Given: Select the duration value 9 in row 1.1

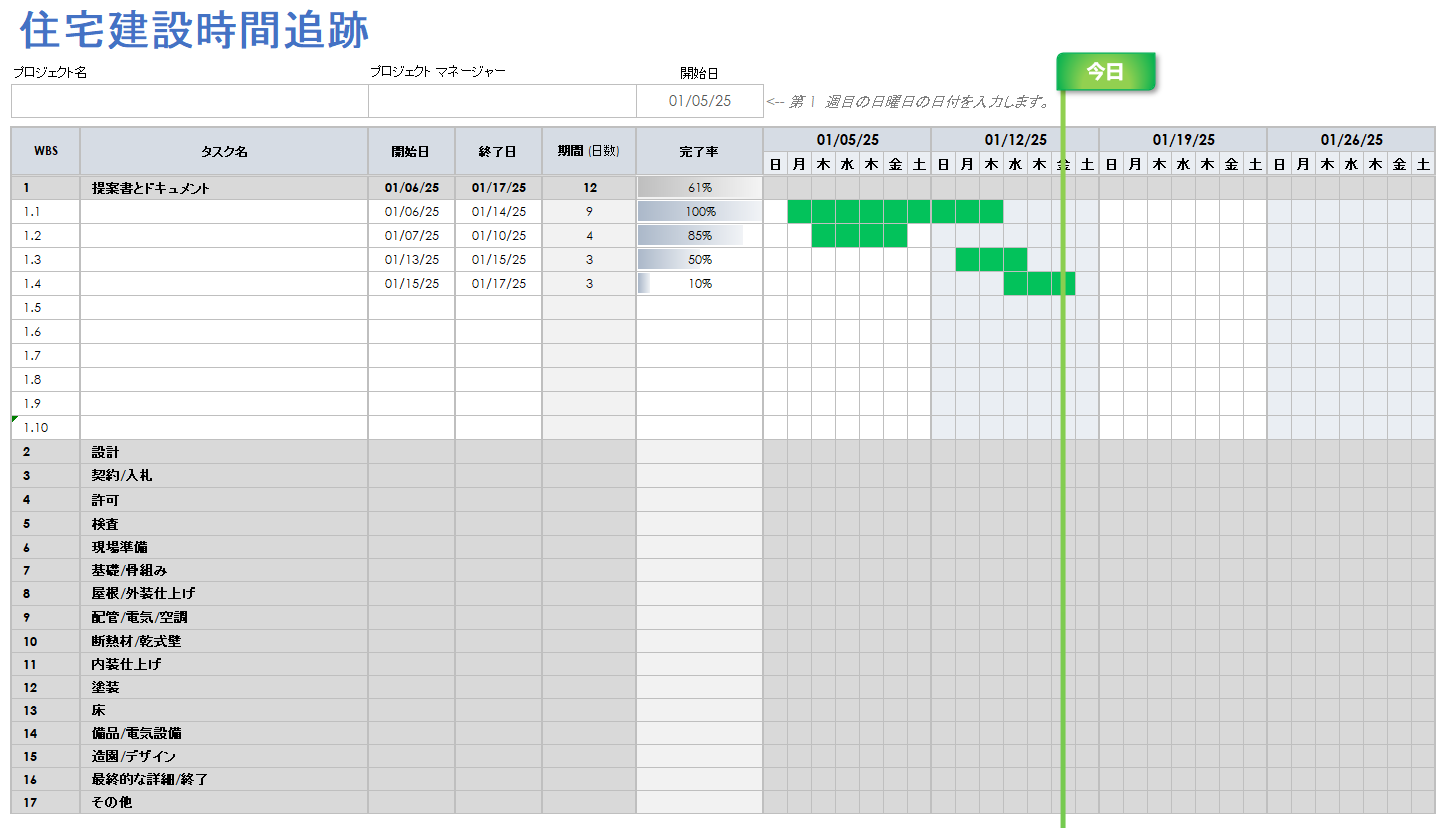Looking at the screenshot, I should [589, 212].
